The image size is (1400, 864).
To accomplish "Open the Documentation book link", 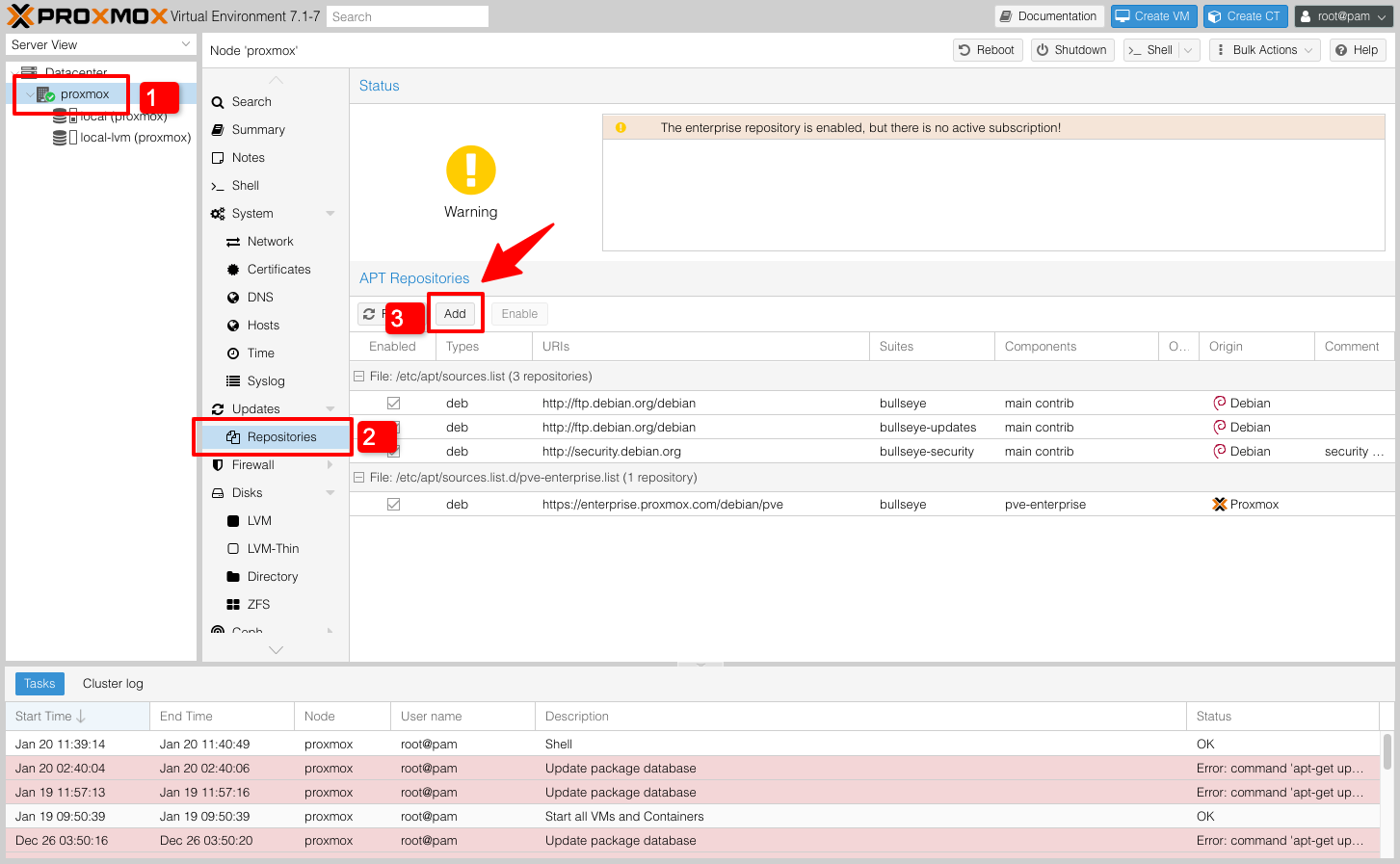I will [x=1047, y=16].
